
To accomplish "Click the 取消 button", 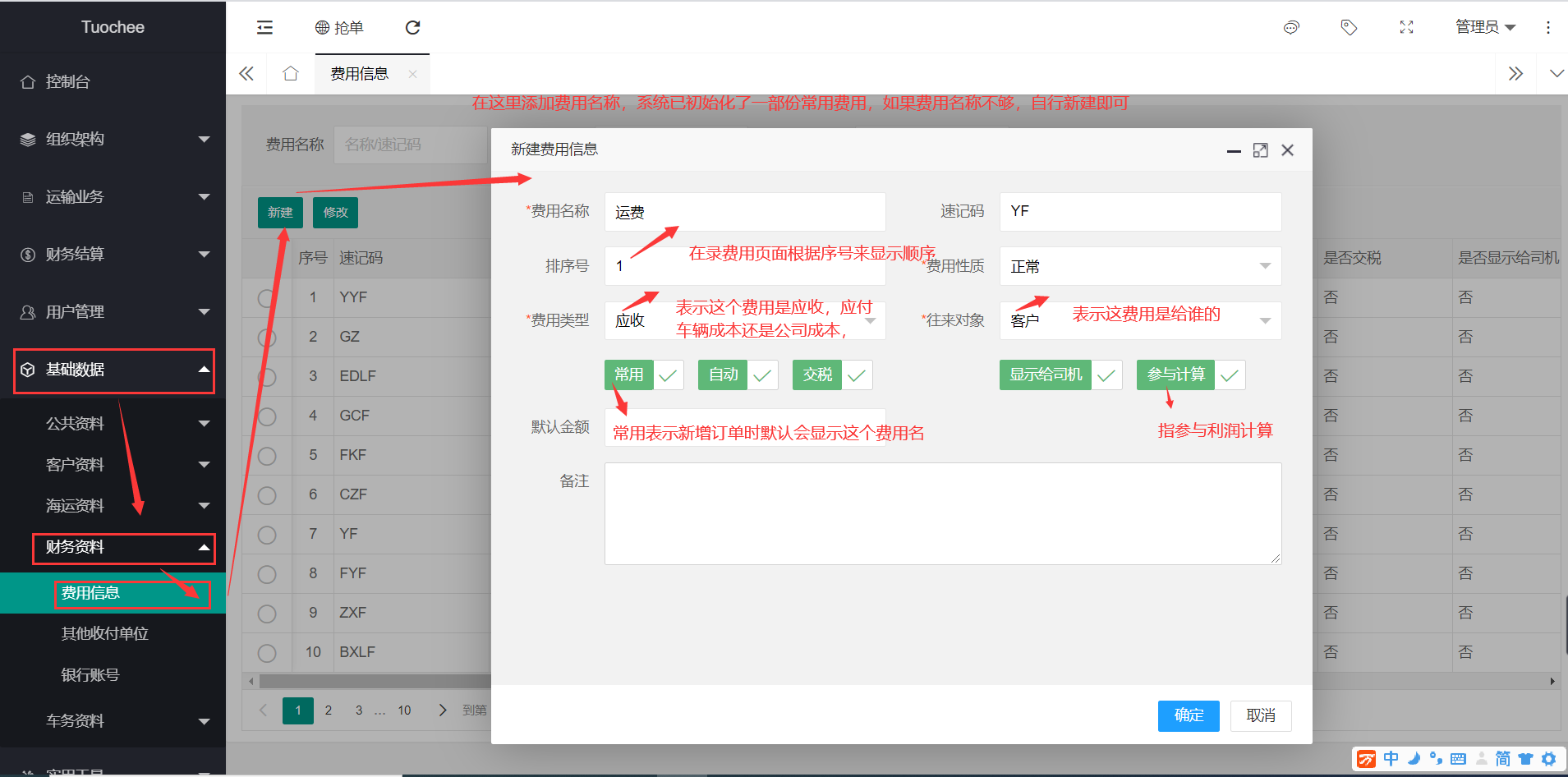I will (1261, 715).
